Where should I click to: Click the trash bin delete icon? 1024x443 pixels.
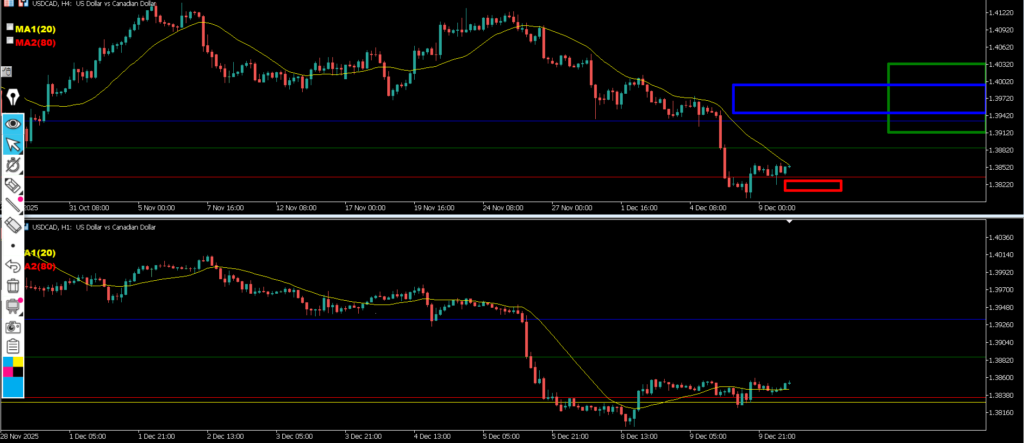coord(13,286)
